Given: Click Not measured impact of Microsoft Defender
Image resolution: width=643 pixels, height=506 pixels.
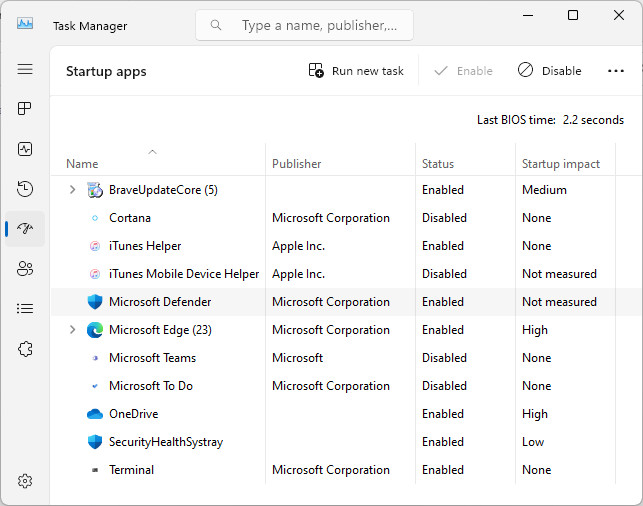Looking at the screenshot, I should click(x=559, y=302).
